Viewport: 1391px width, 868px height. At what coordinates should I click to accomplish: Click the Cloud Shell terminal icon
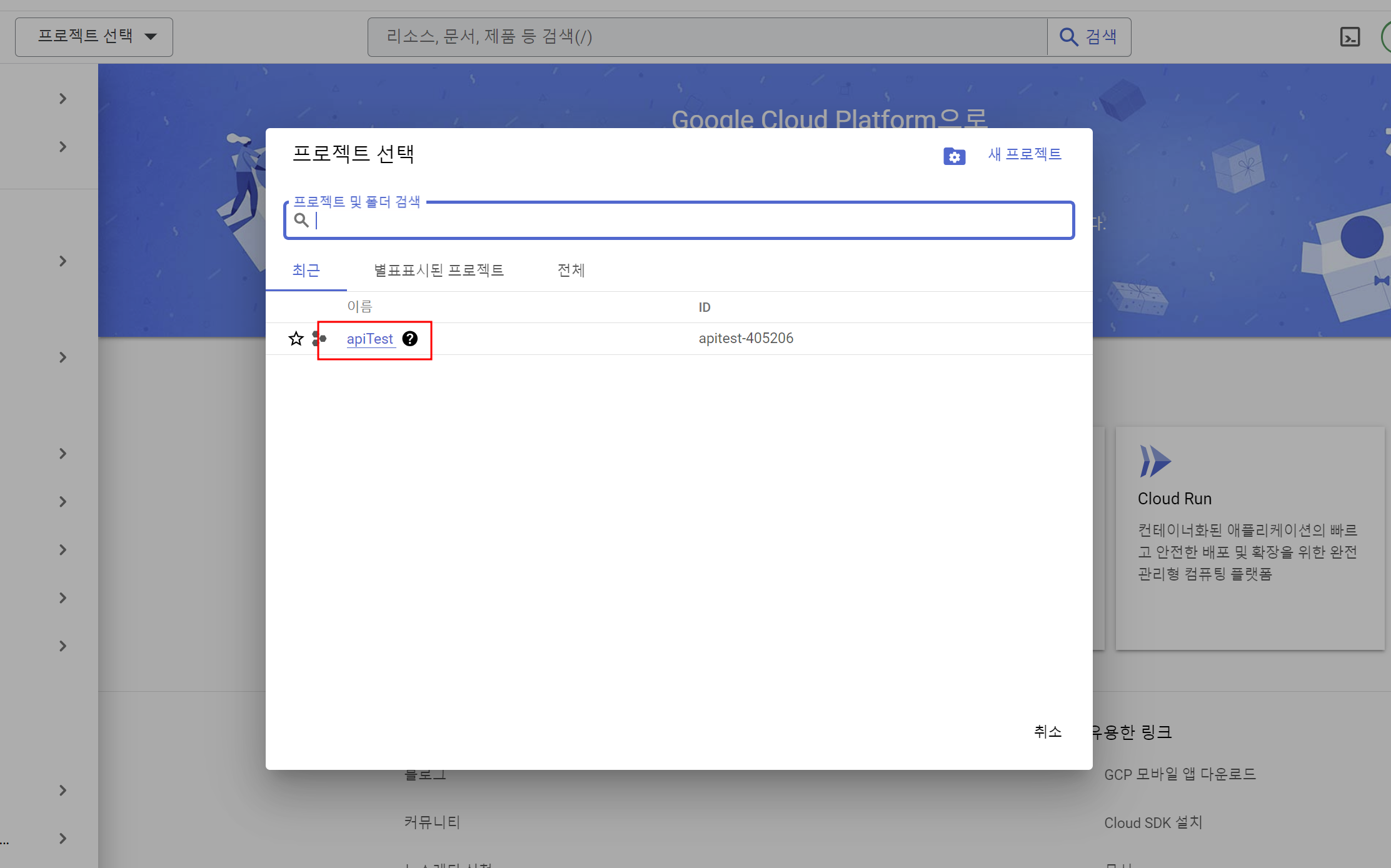[1350, 37]
